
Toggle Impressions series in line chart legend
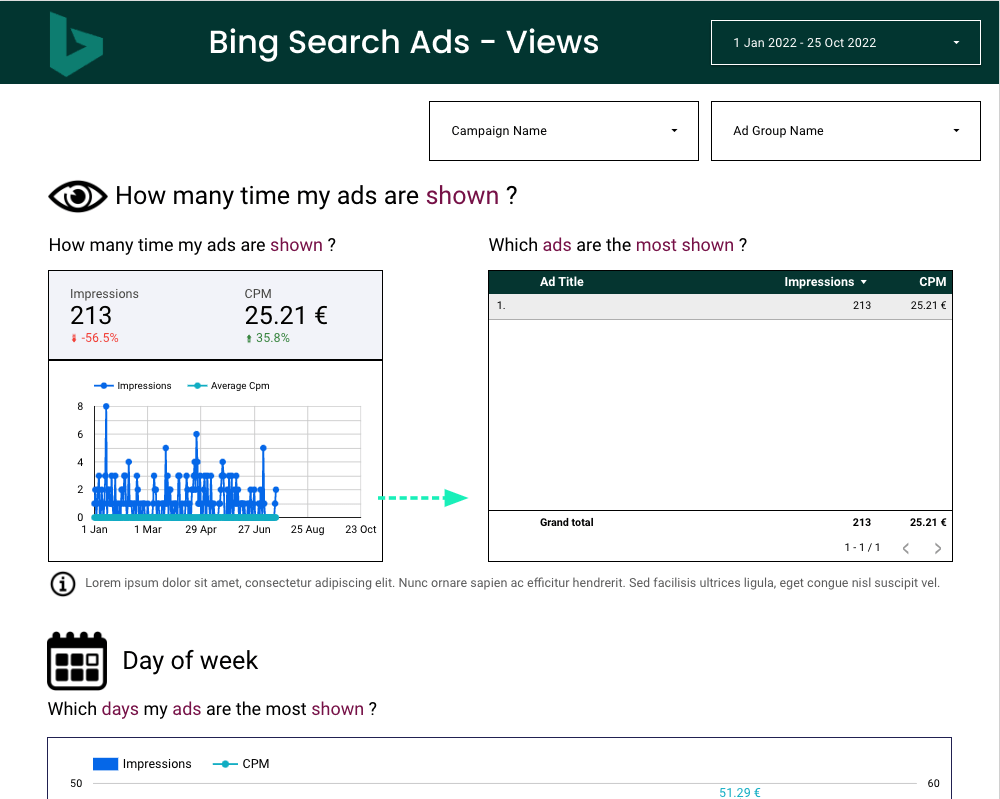[133, 386]
